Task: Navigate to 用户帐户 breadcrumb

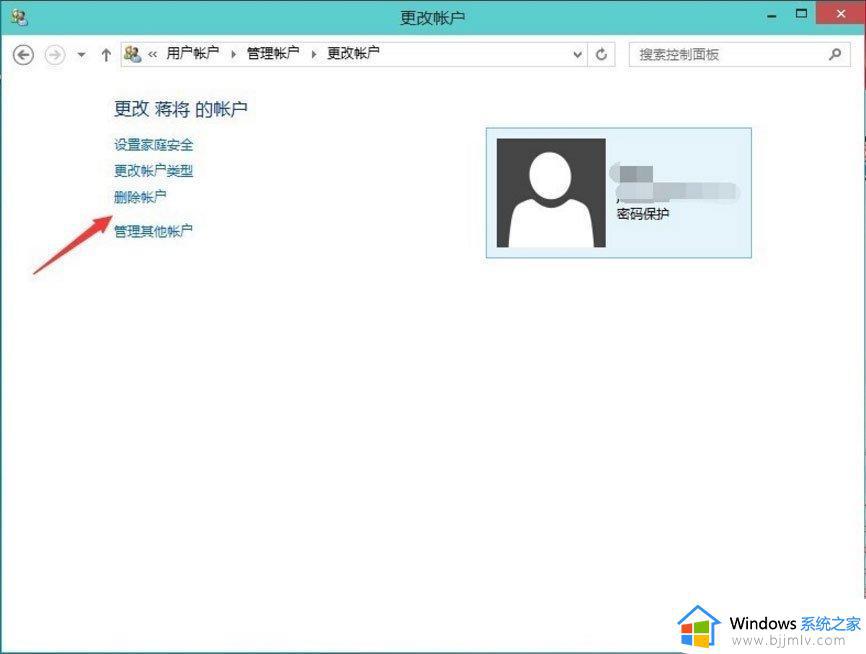Action: [192, 53]
